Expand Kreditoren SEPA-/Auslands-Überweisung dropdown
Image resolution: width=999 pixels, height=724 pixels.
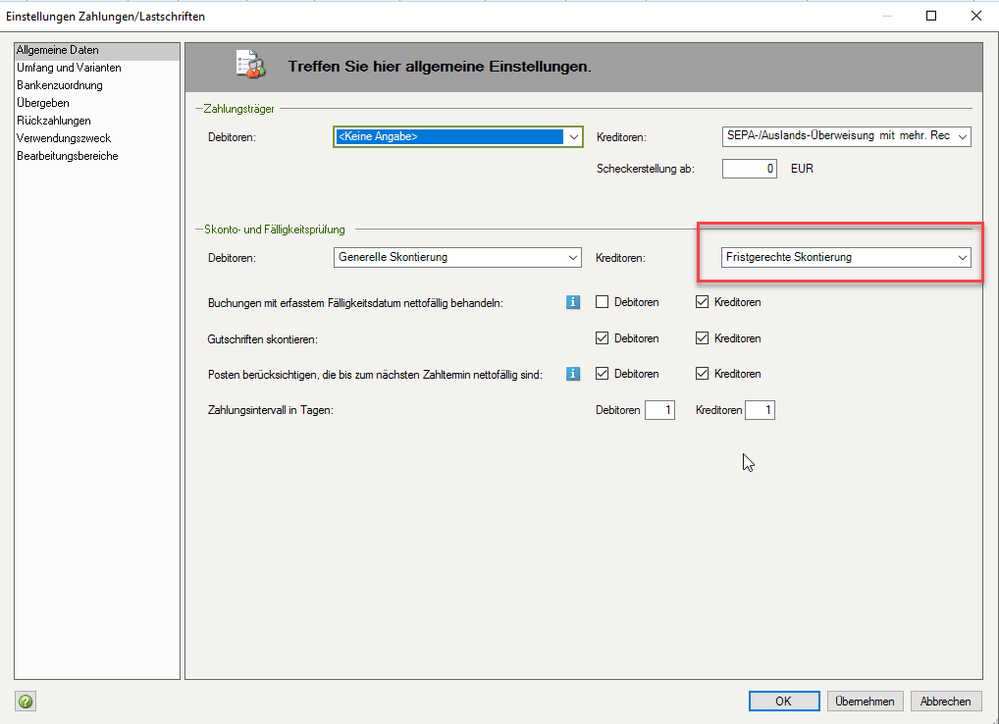click(x=845, y=137)
